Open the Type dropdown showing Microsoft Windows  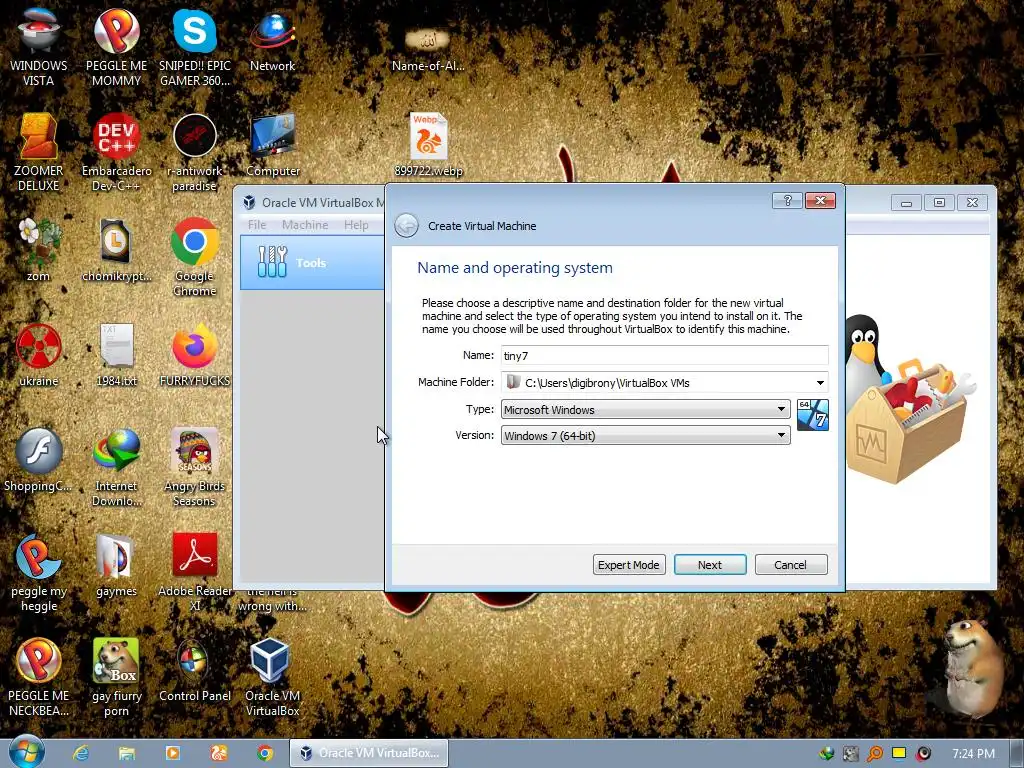(x=645, y=409)
